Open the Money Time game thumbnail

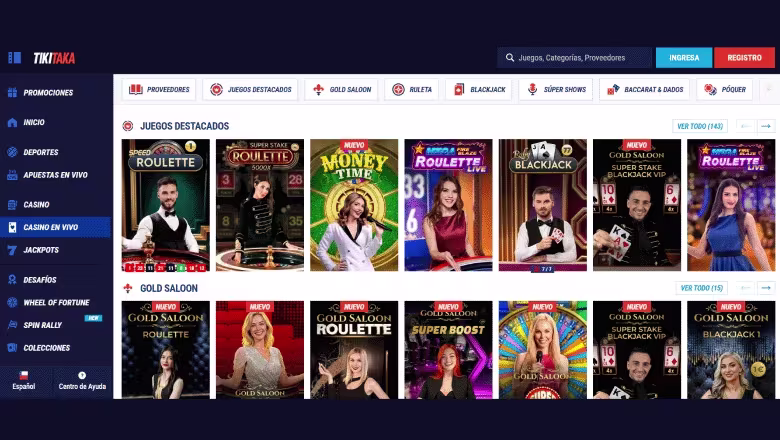pyautogui.click(x=354, y=205)
